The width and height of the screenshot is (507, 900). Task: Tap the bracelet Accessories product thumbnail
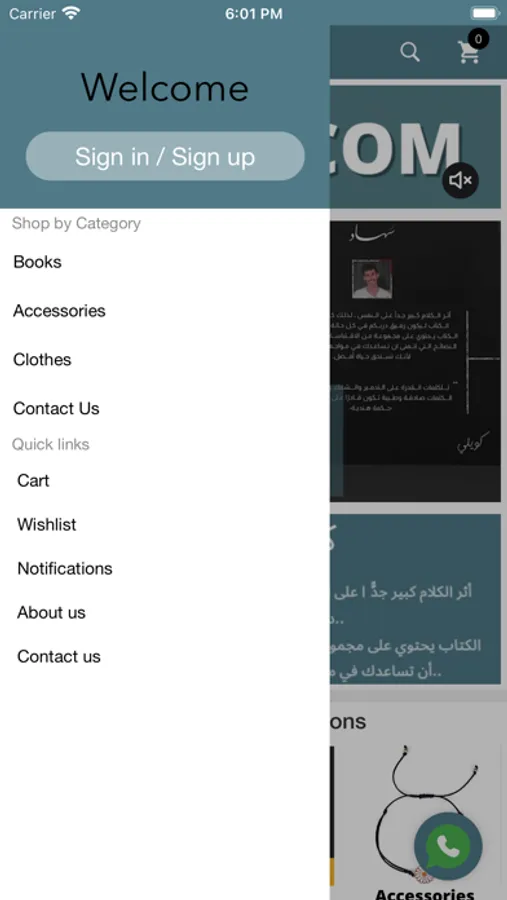(424, 815)
